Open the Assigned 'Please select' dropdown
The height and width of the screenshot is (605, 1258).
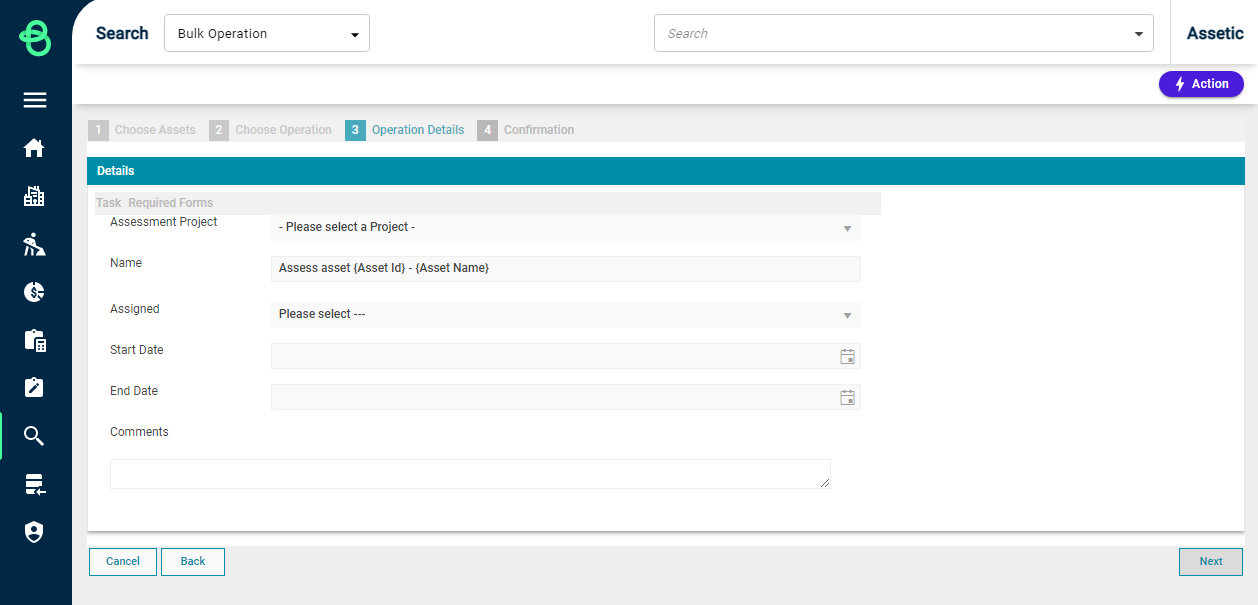click(565, 314)
